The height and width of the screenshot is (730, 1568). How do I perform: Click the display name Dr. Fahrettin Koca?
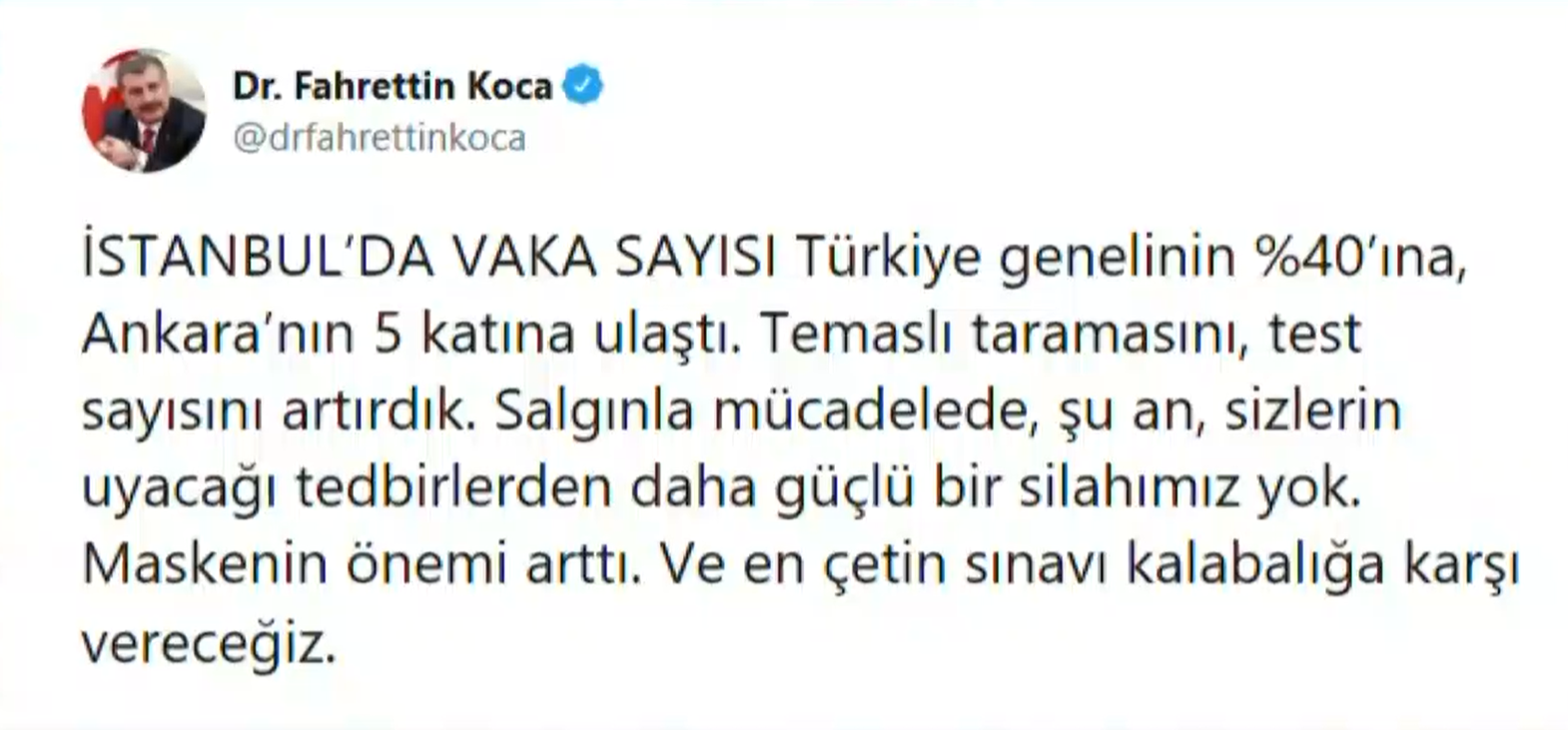[x=392, y=87]
